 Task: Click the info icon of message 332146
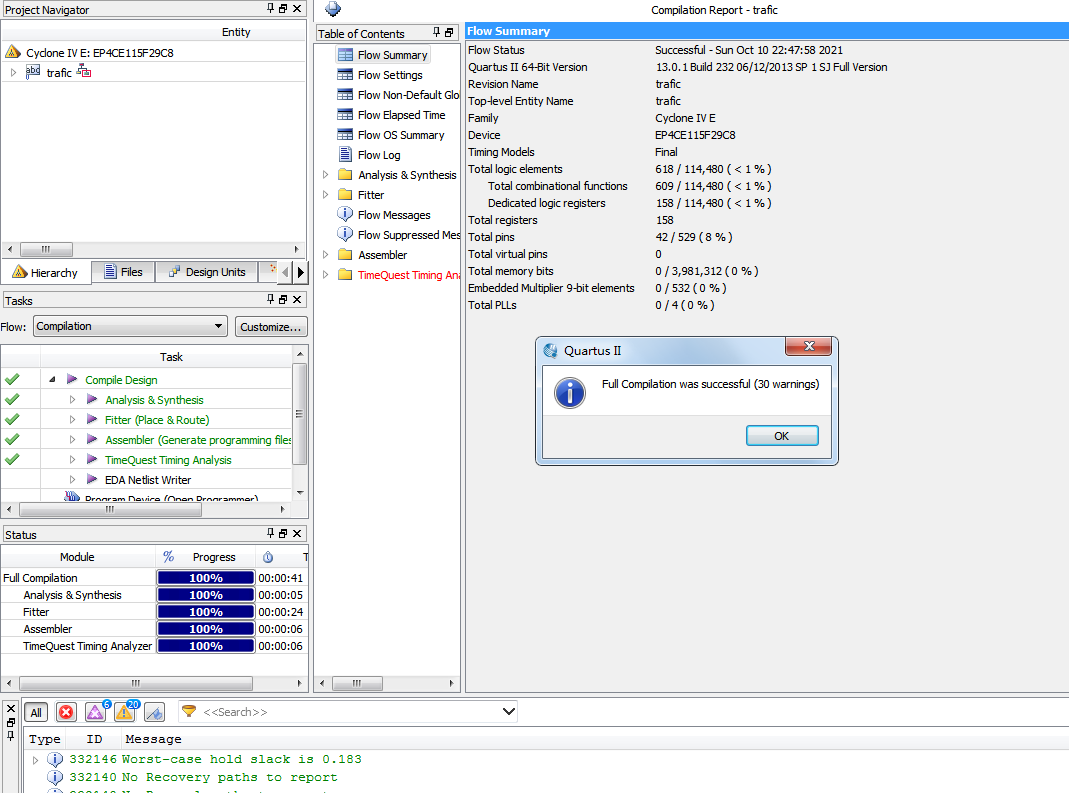(55, 759)
